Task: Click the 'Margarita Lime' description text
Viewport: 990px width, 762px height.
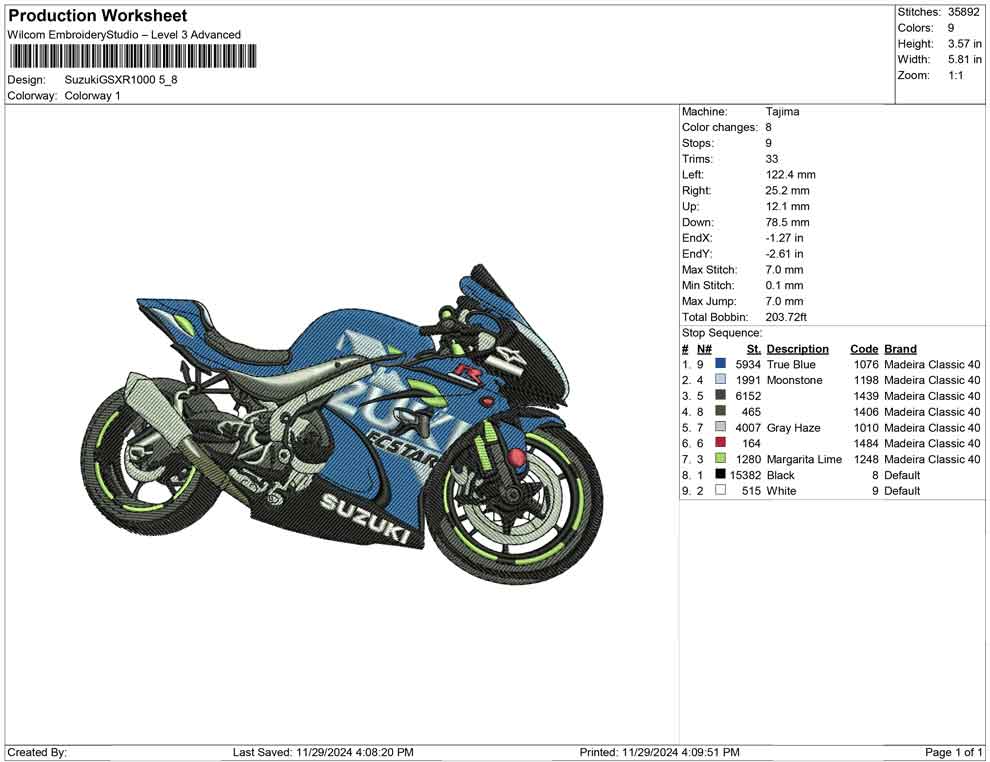Action: pyautogui.click(x=804, y=459)
